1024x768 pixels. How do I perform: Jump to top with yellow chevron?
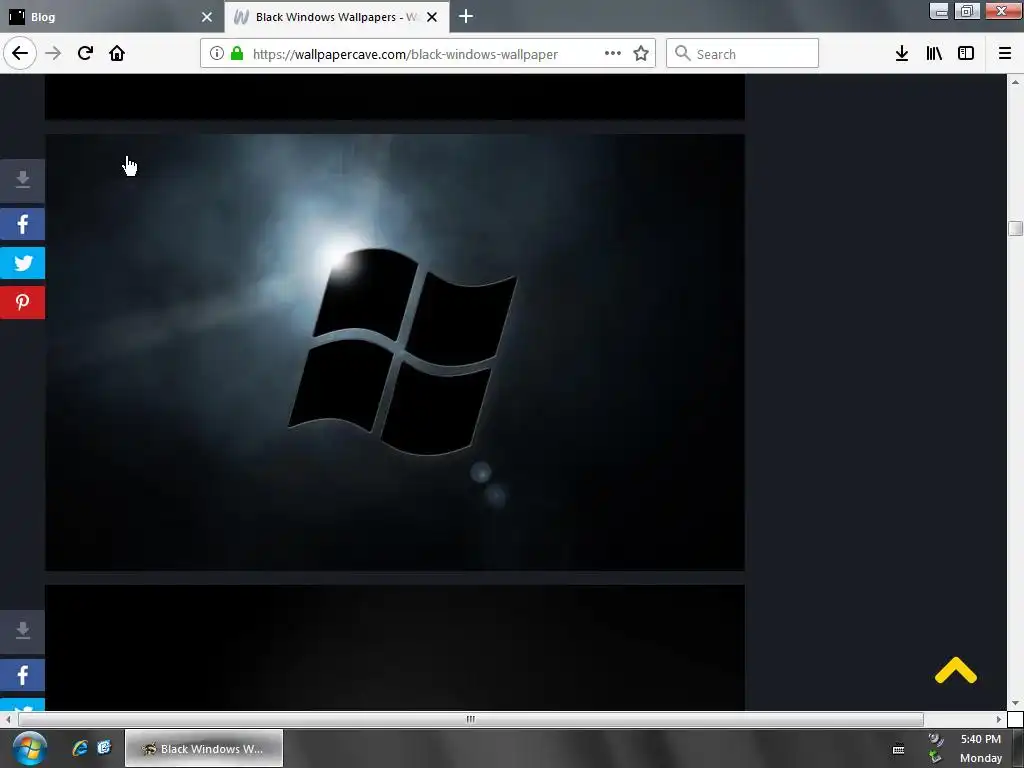pyautogui.click(x=955, y=671)
